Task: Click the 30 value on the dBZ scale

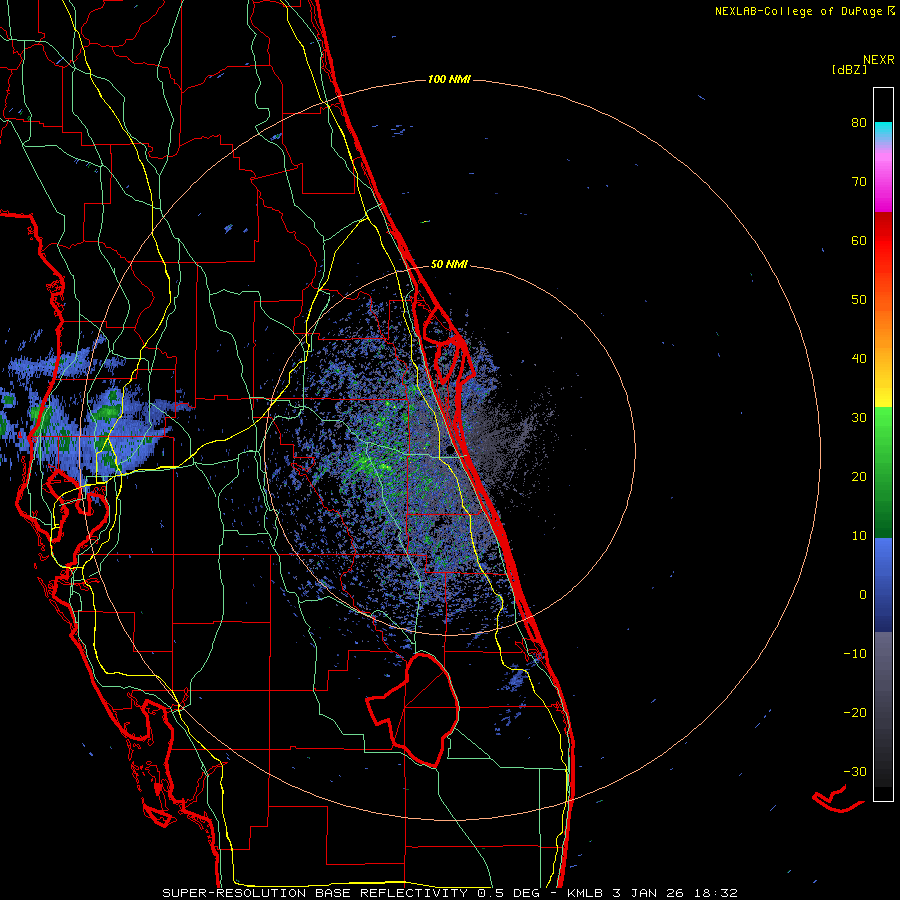Action: (859, 417)
